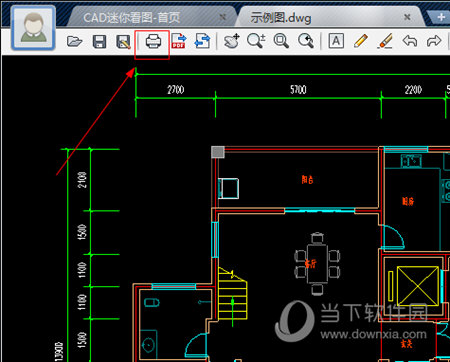Save the current drawing

99,42
